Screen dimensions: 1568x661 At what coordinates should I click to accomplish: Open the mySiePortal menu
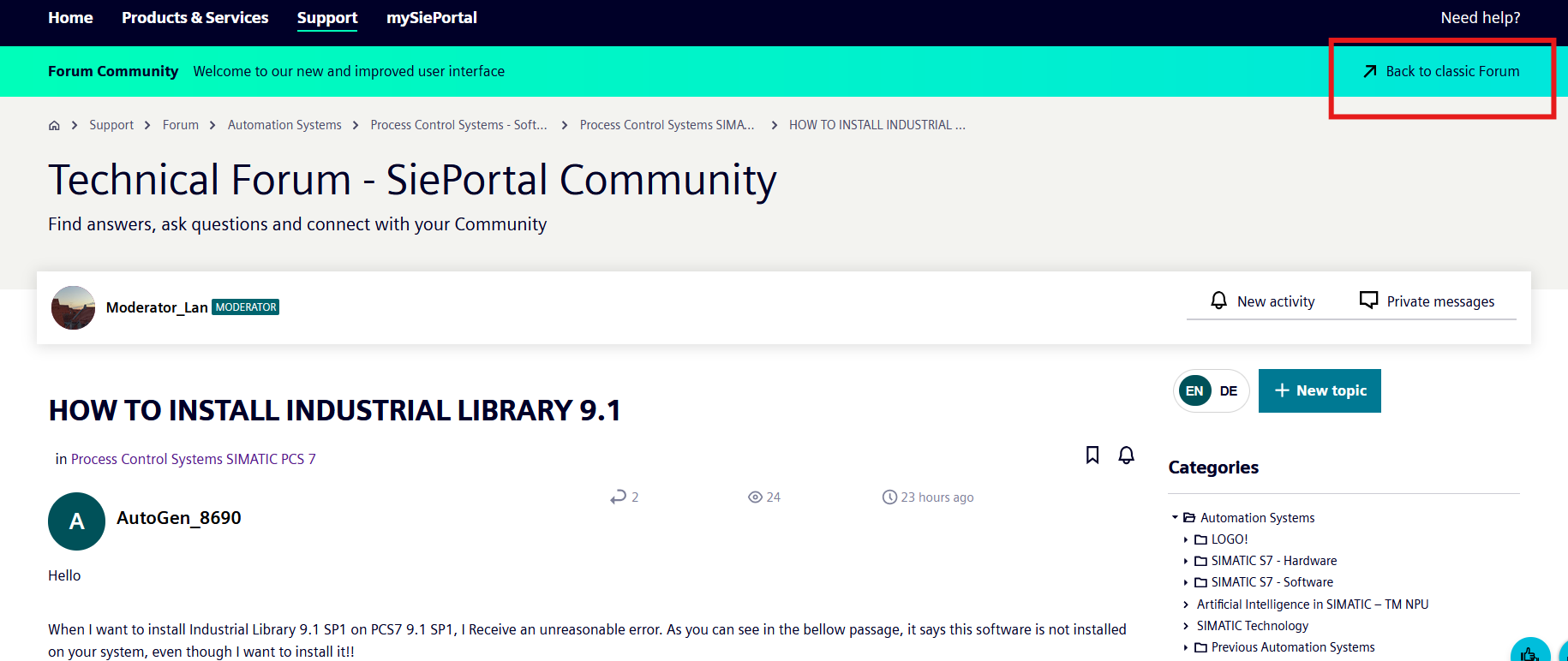click(x=432, y=18)
